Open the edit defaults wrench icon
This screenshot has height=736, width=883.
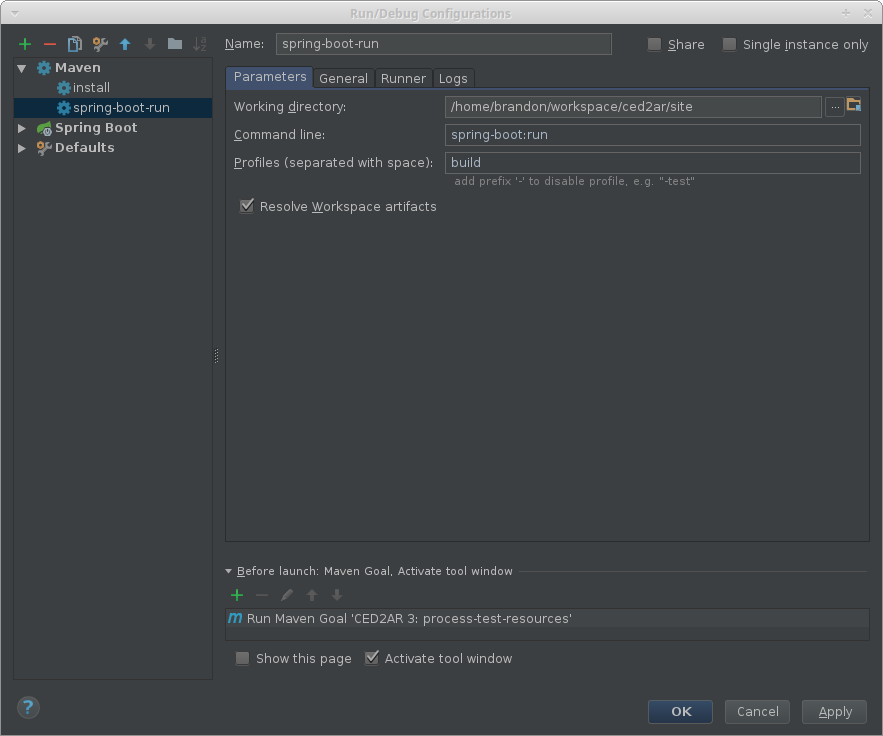tap(100, 44)
